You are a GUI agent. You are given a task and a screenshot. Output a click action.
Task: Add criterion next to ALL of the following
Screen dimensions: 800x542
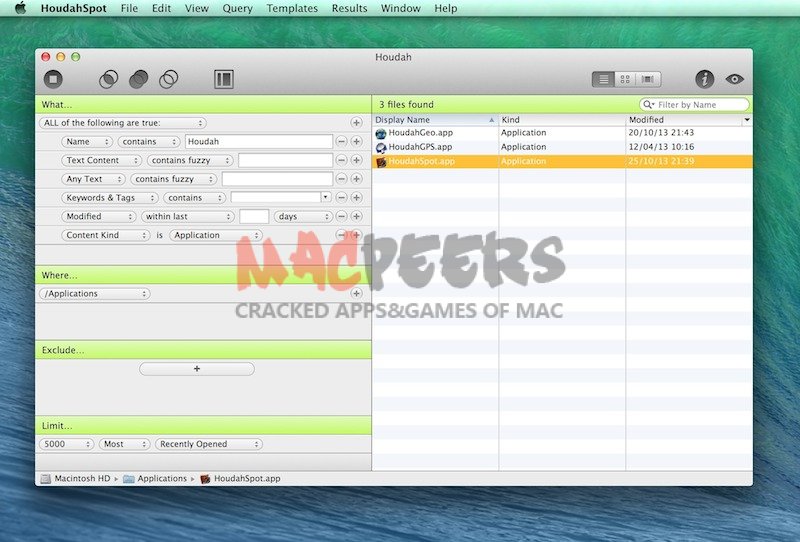356,123
